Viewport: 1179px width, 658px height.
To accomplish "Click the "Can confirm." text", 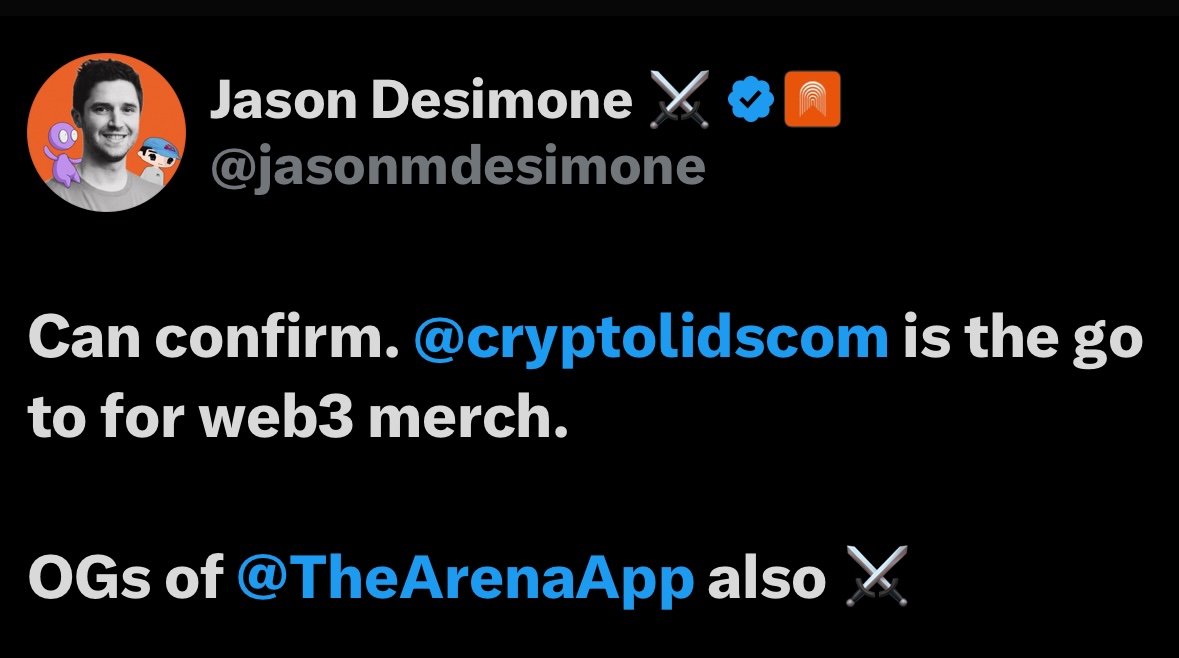I will pyautogui.click(x=213, y=339).
